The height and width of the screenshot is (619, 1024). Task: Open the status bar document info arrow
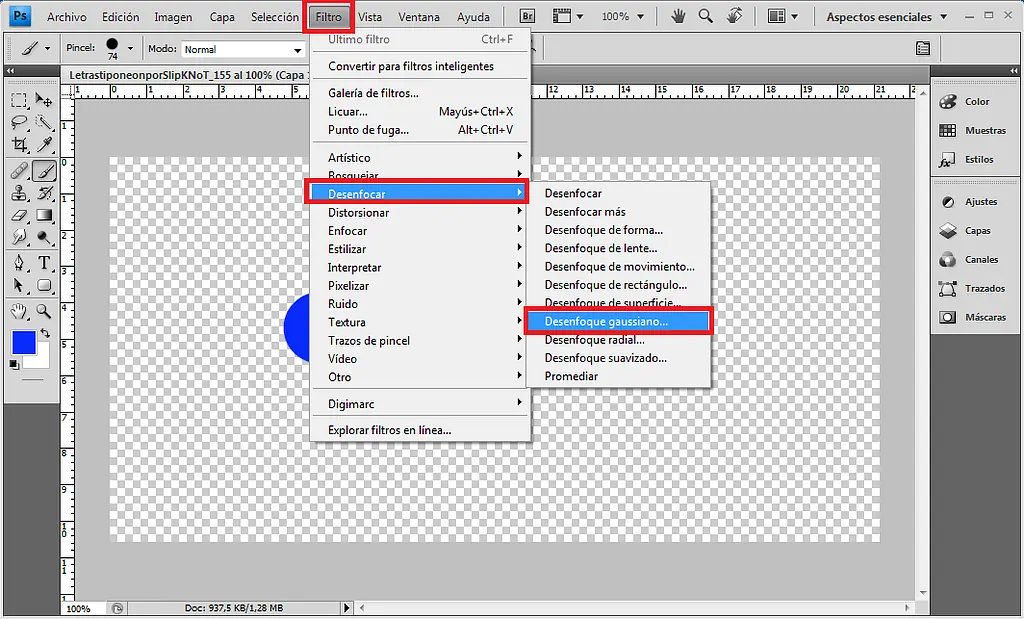tap(347, 608)
